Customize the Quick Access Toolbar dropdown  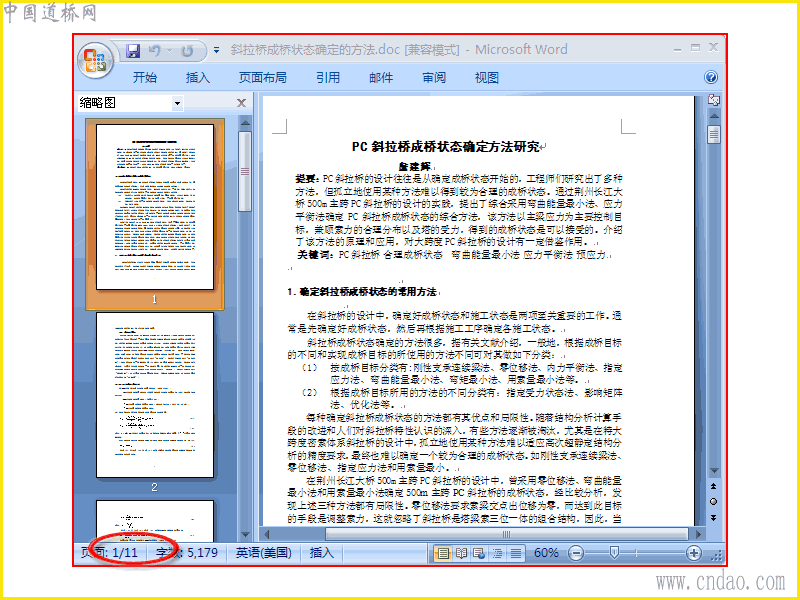(x=216, y=50)
